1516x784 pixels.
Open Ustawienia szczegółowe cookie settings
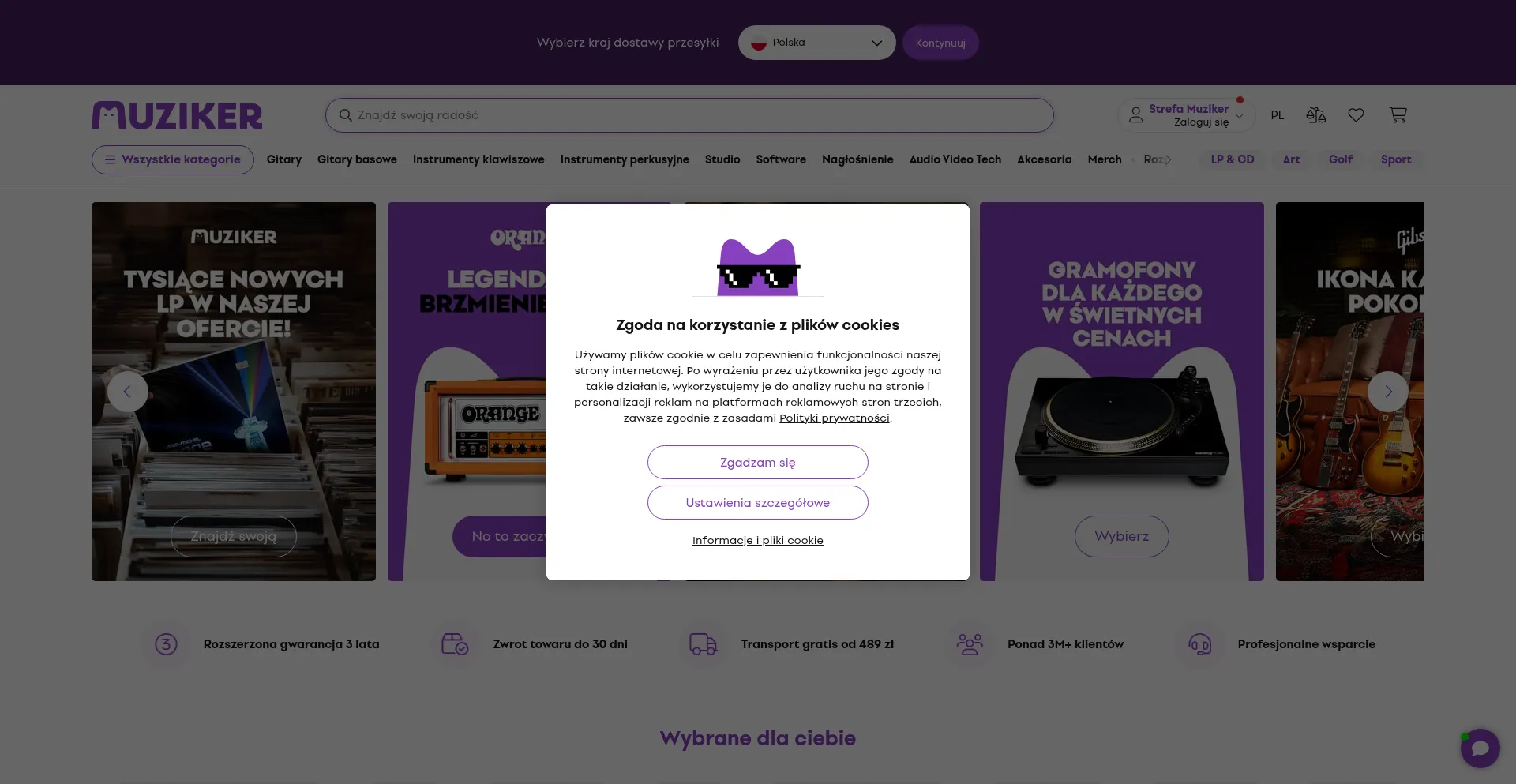point(758,503)
